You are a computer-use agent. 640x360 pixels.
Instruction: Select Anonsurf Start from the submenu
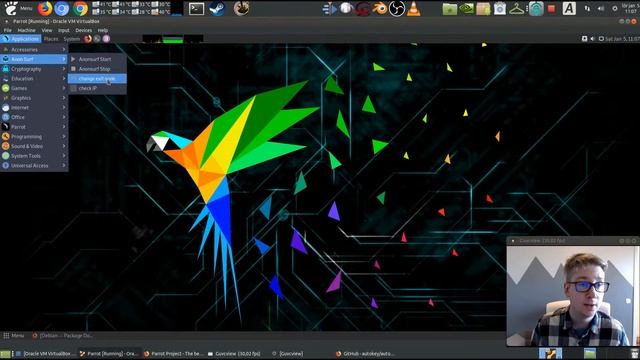click(97, 59)
